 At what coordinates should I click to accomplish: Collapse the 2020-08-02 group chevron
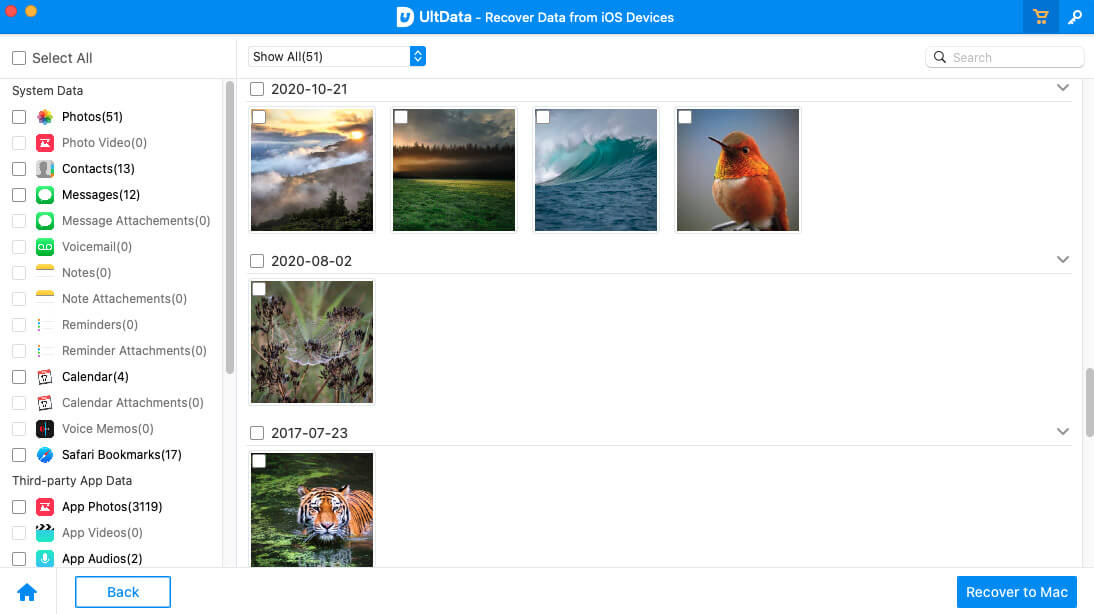click(1063, 260)
